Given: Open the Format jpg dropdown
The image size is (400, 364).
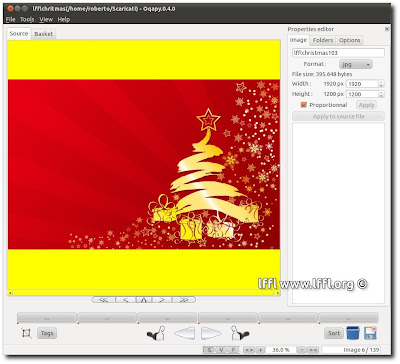Looking at the screenshot, I should 356,64.
